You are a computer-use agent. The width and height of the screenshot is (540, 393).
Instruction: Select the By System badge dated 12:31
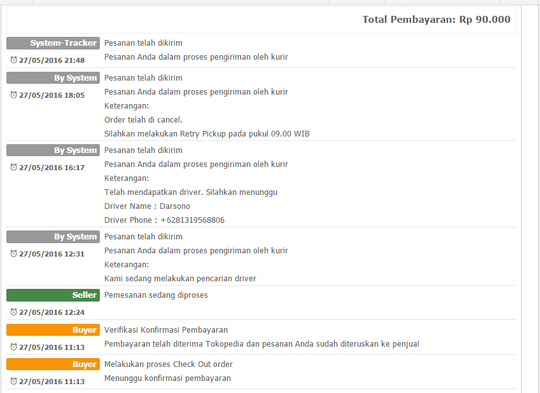pyautogui.click(x=53, y=237)
